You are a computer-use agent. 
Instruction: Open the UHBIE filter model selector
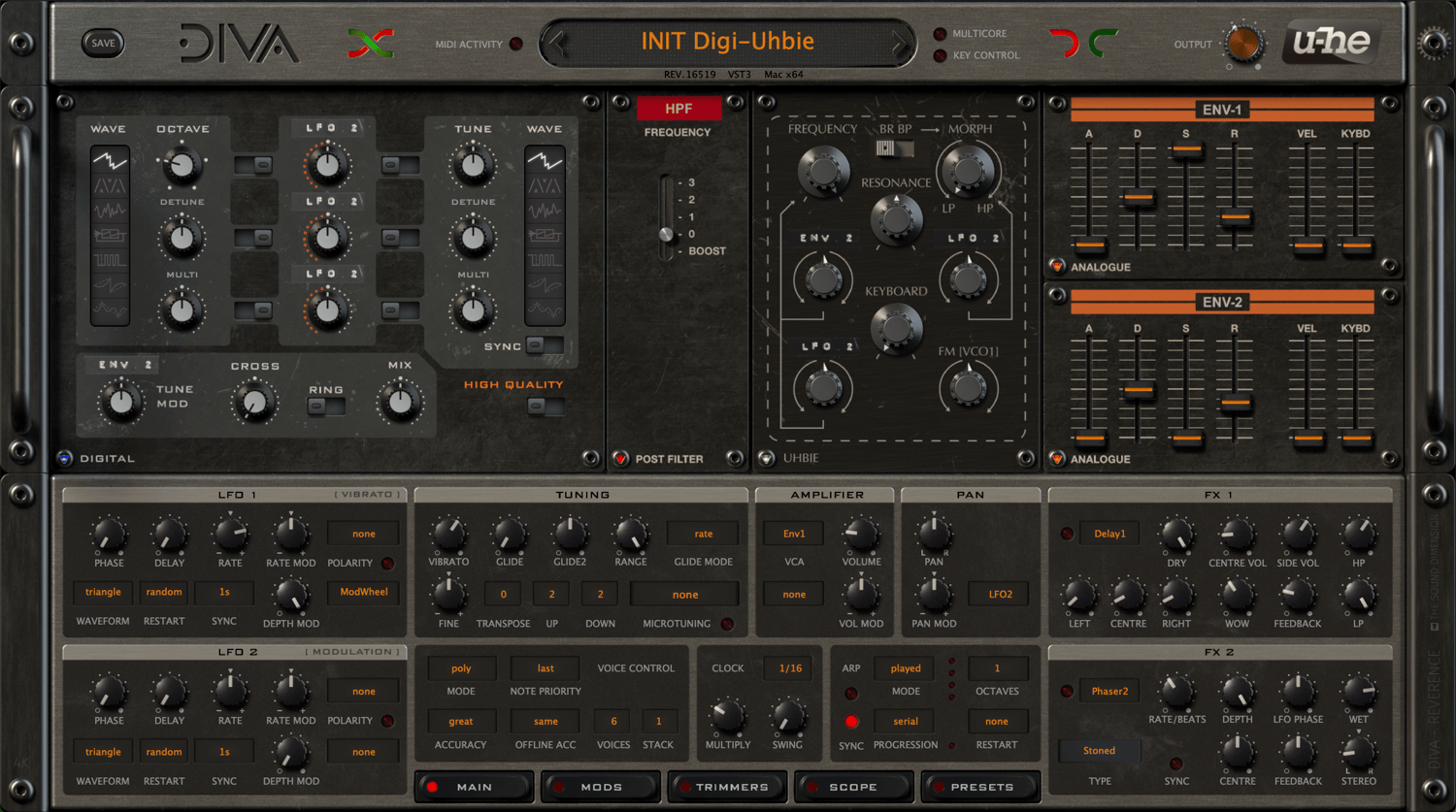tap(767, 458)
